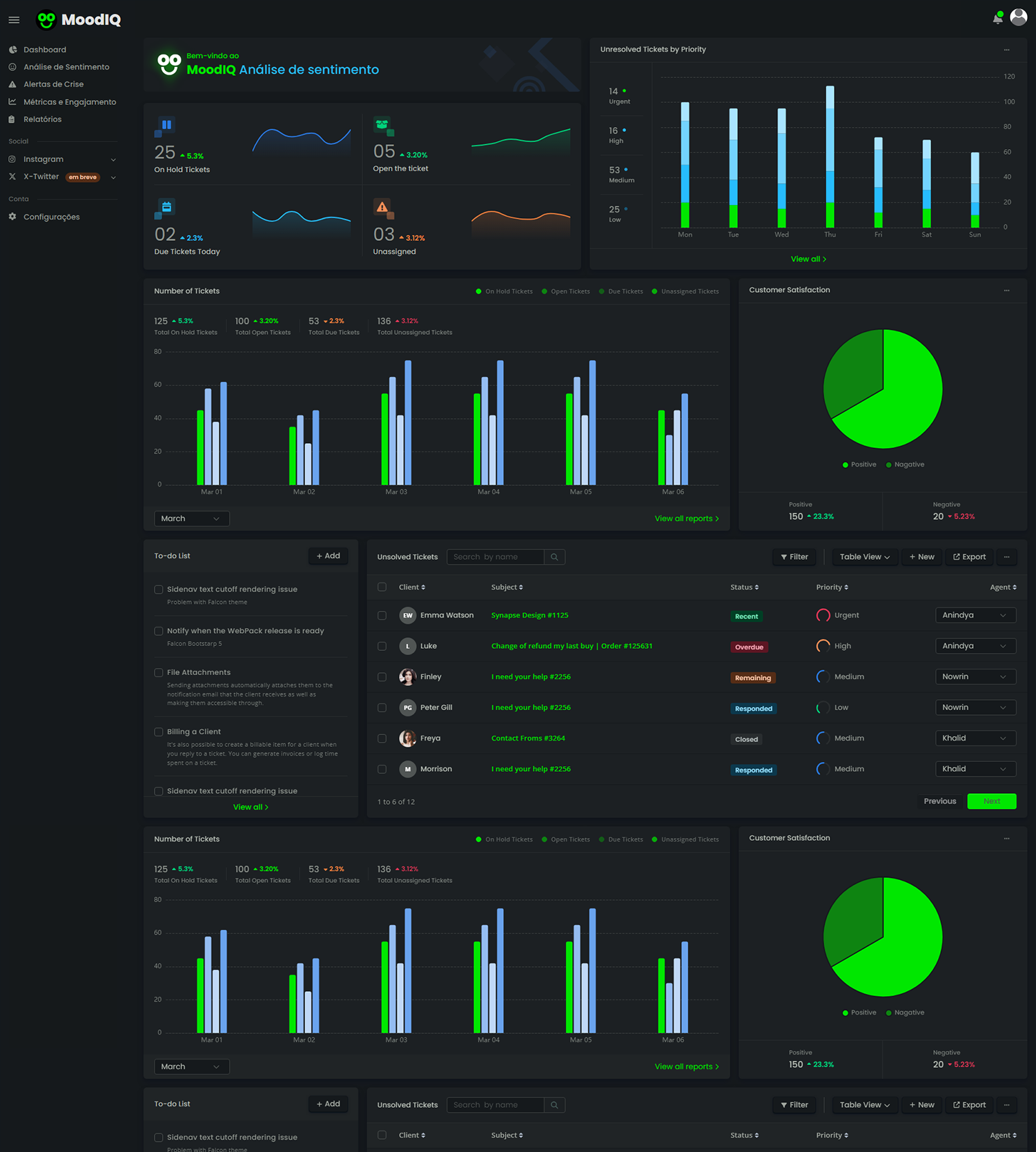Toggle On Hold Tickets legend color dot
Screen dimensions: 1036x1152
point(478,291)
